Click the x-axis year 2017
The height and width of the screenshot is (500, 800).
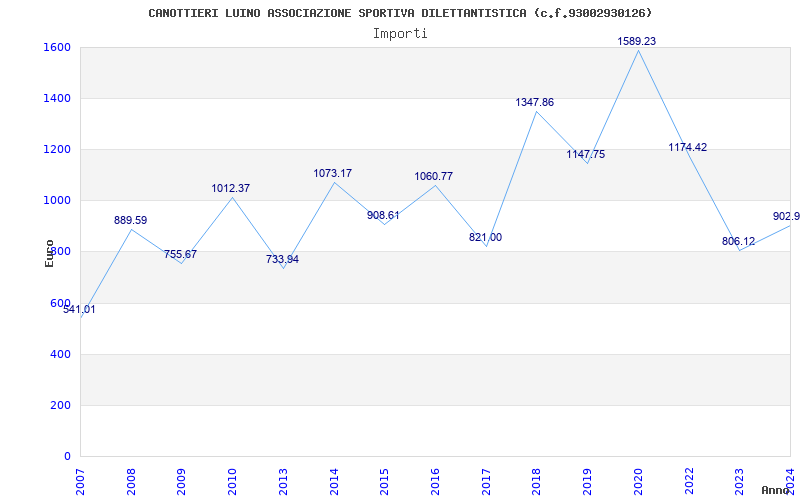pos(486,482)
